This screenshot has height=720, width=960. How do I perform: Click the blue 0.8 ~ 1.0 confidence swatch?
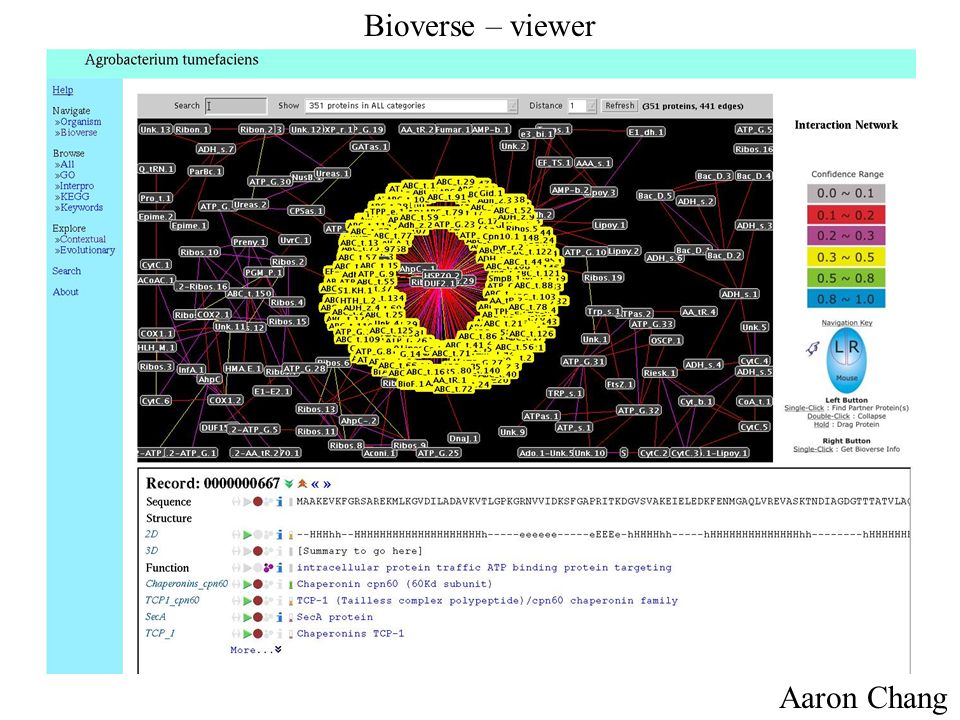(x=846, y=299)
